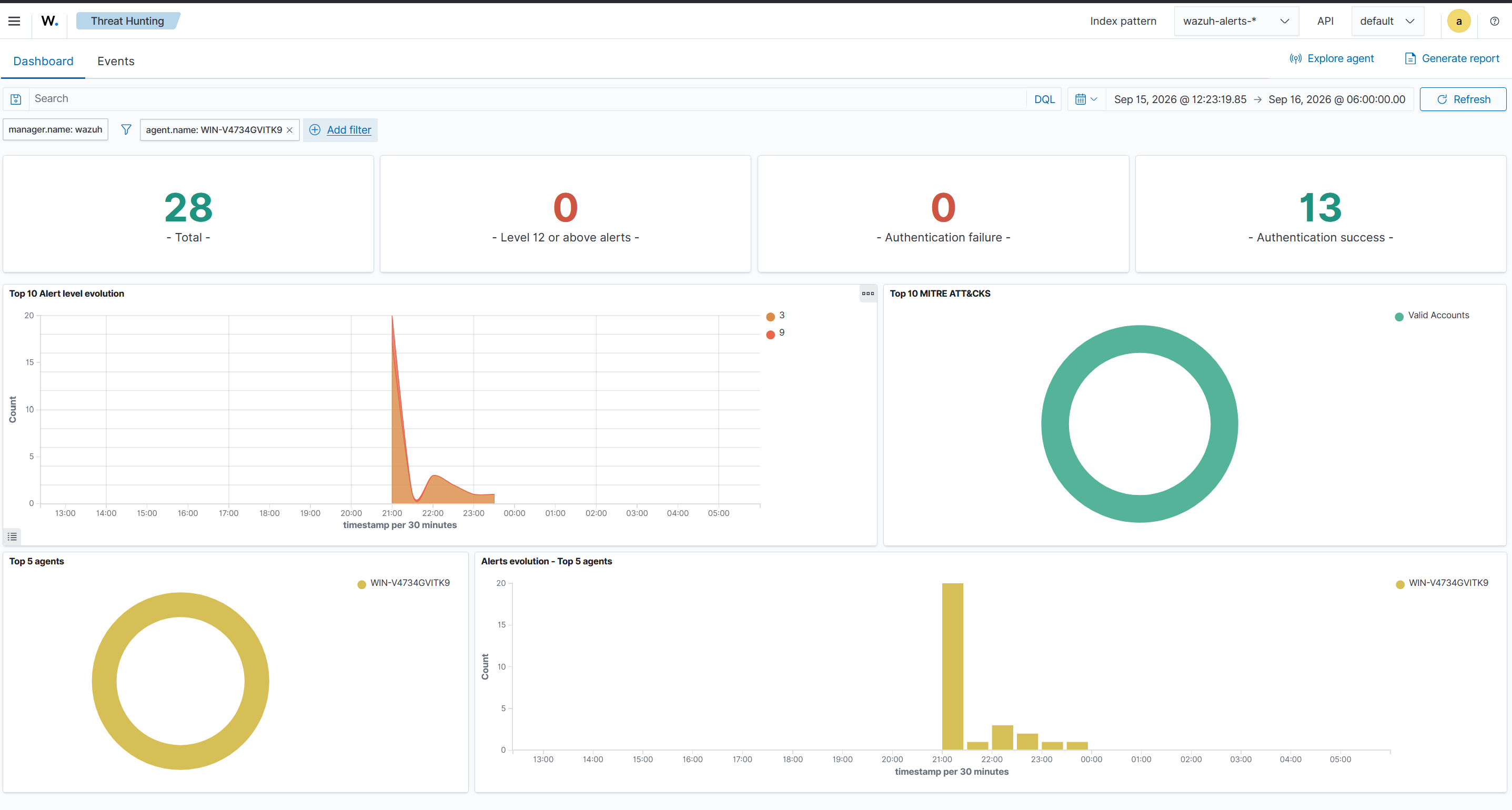Screen dimensions: 1512x810
Task: Toggle legend list icon below alert chart
Action: coord(12,536)
